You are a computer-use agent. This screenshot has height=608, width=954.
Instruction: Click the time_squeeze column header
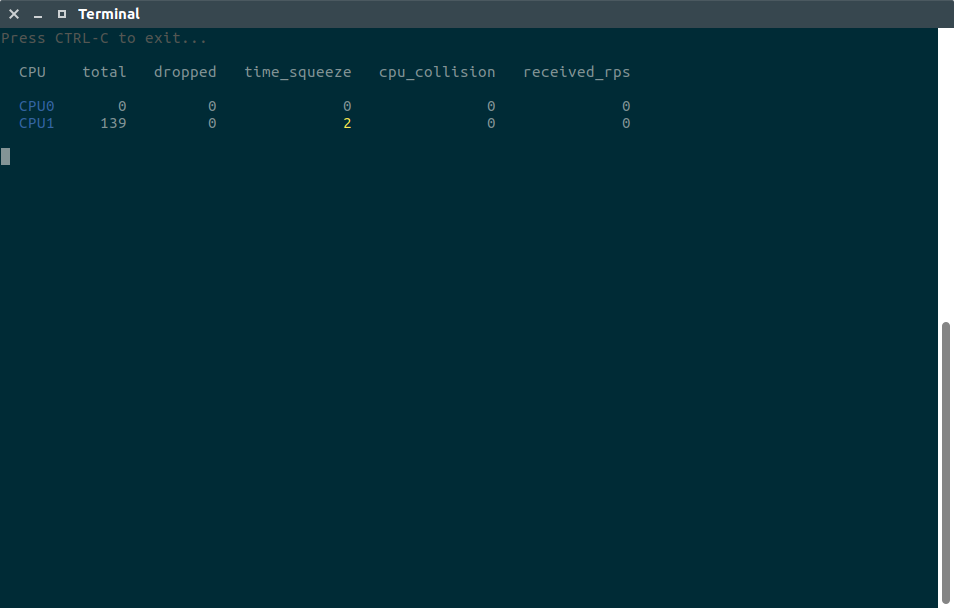pos(298,72)
